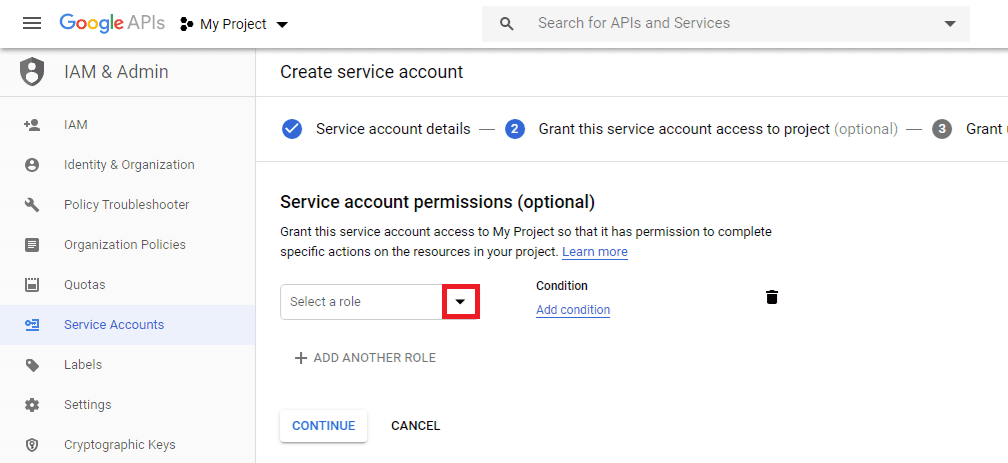Click the Labels tag icon
This screenshot has height=463, width=1008.
pos(32,365)
